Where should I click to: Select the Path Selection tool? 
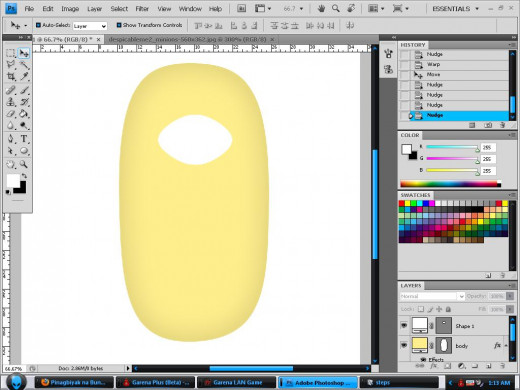(x=11, y=151)
